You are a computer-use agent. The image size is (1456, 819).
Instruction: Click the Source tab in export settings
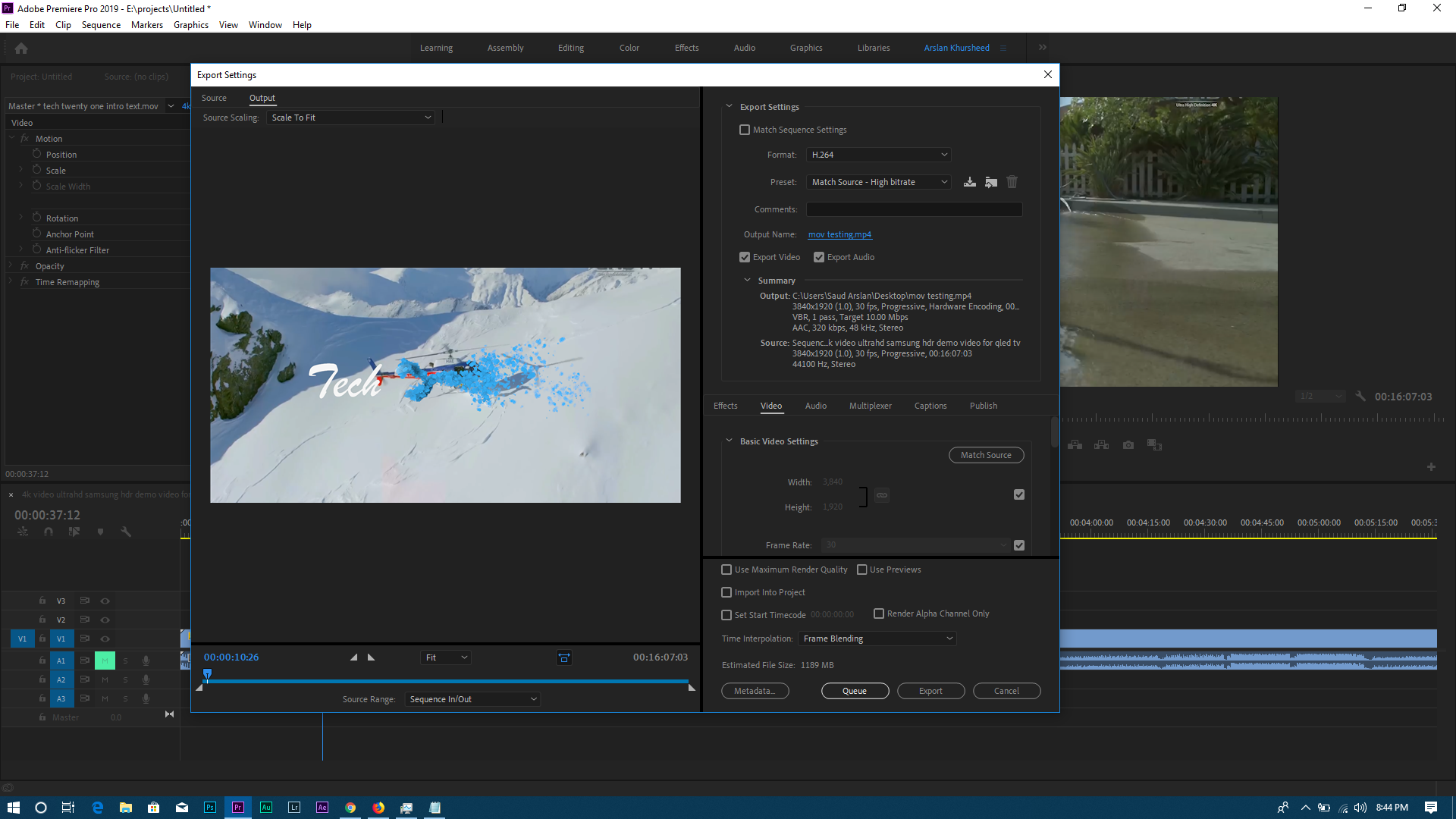coord(214,97)
